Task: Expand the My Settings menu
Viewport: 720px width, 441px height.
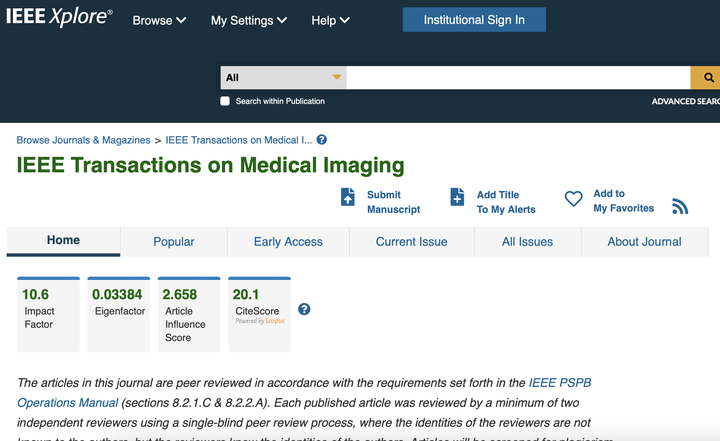Action: click(248, 20)
